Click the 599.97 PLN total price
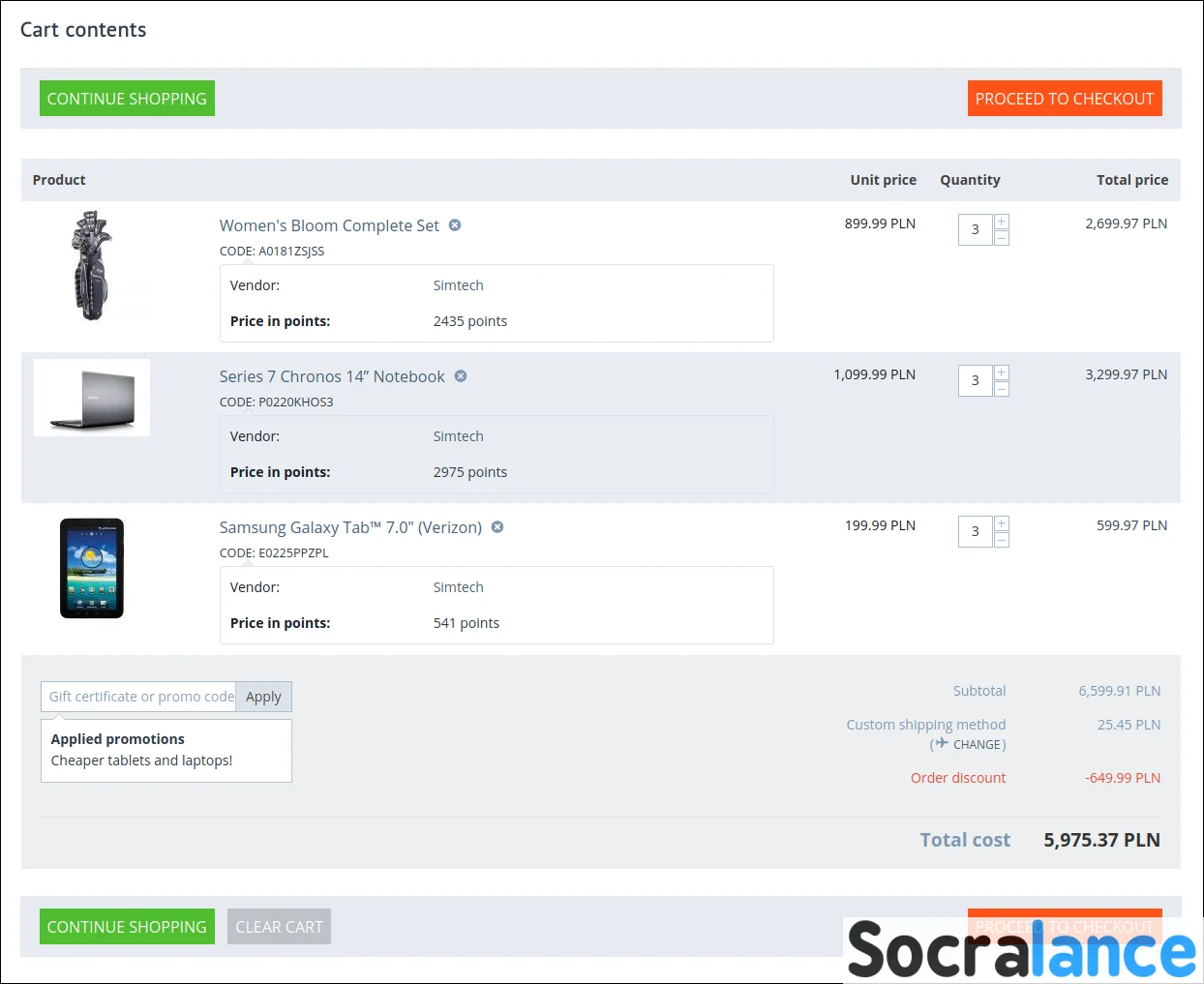Screen dimensions: 1204x984 point(1132,525)
